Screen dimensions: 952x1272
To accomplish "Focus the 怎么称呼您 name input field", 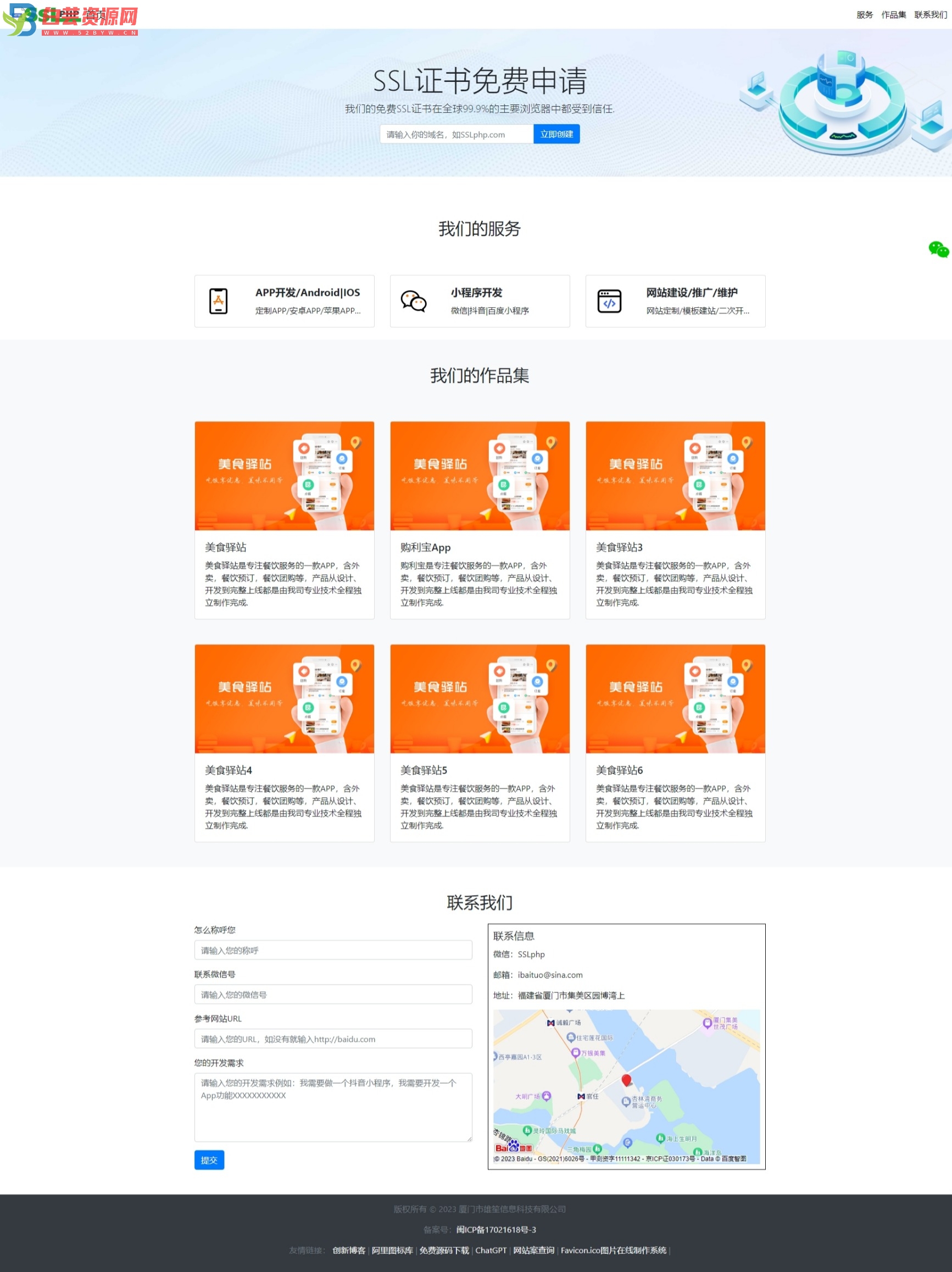I will coord(333,950).
